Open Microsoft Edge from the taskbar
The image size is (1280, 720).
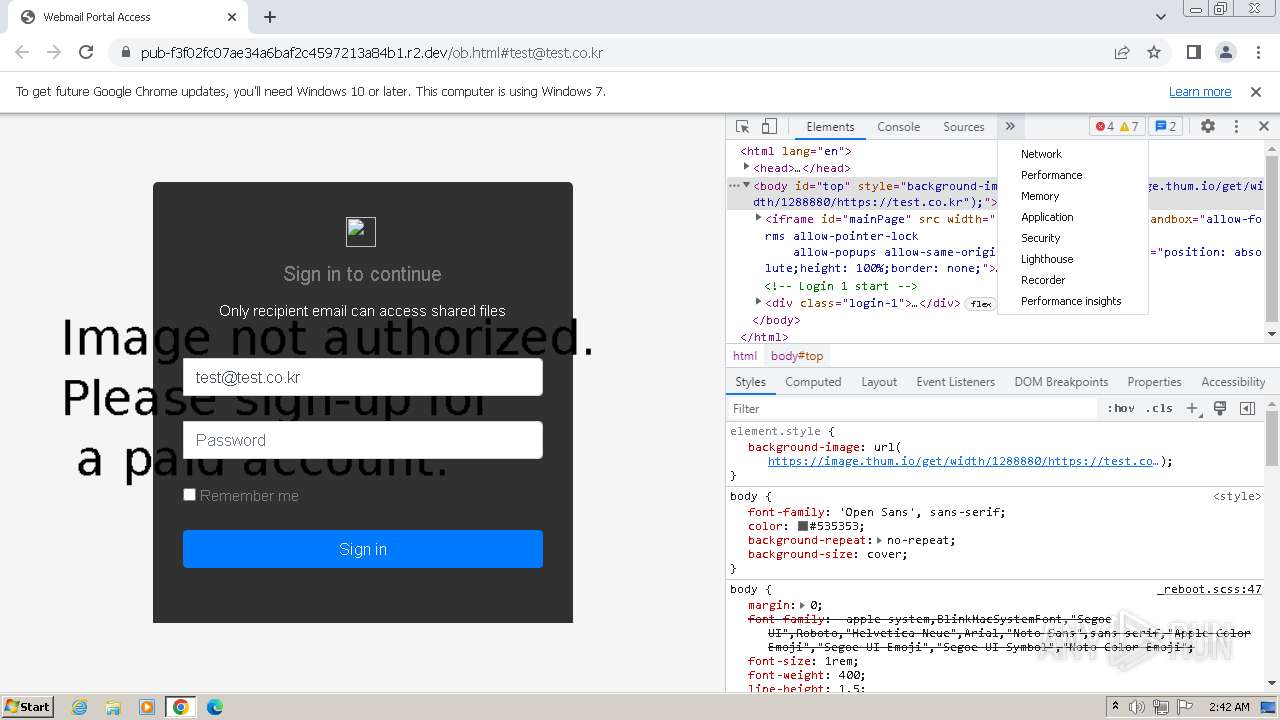coord(215,707)
